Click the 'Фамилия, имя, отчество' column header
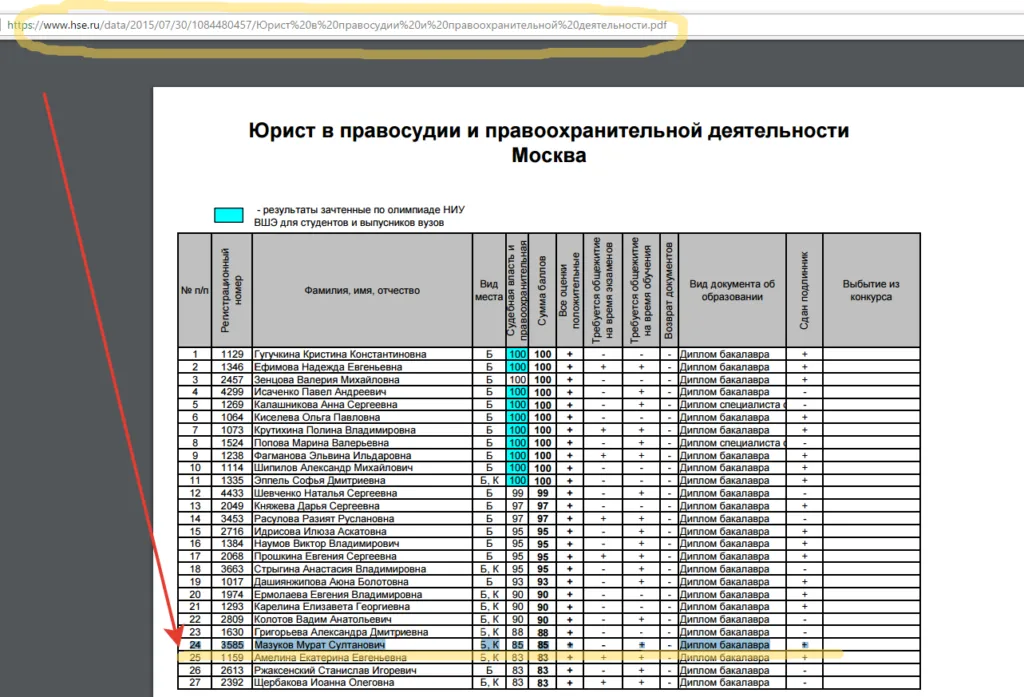 pyautogui.click(x=362, y=290)
